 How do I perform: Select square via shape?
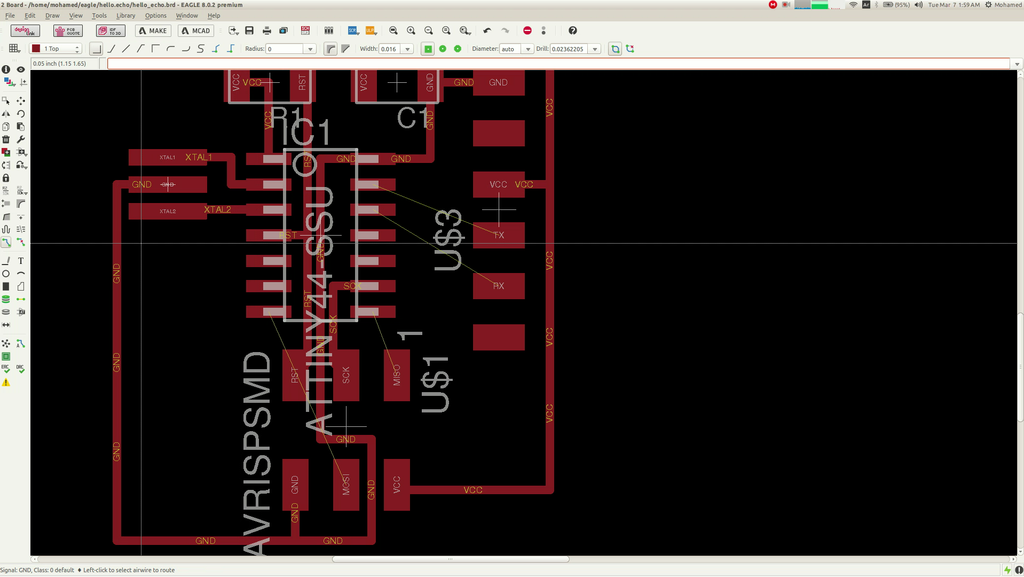[428, 49]
